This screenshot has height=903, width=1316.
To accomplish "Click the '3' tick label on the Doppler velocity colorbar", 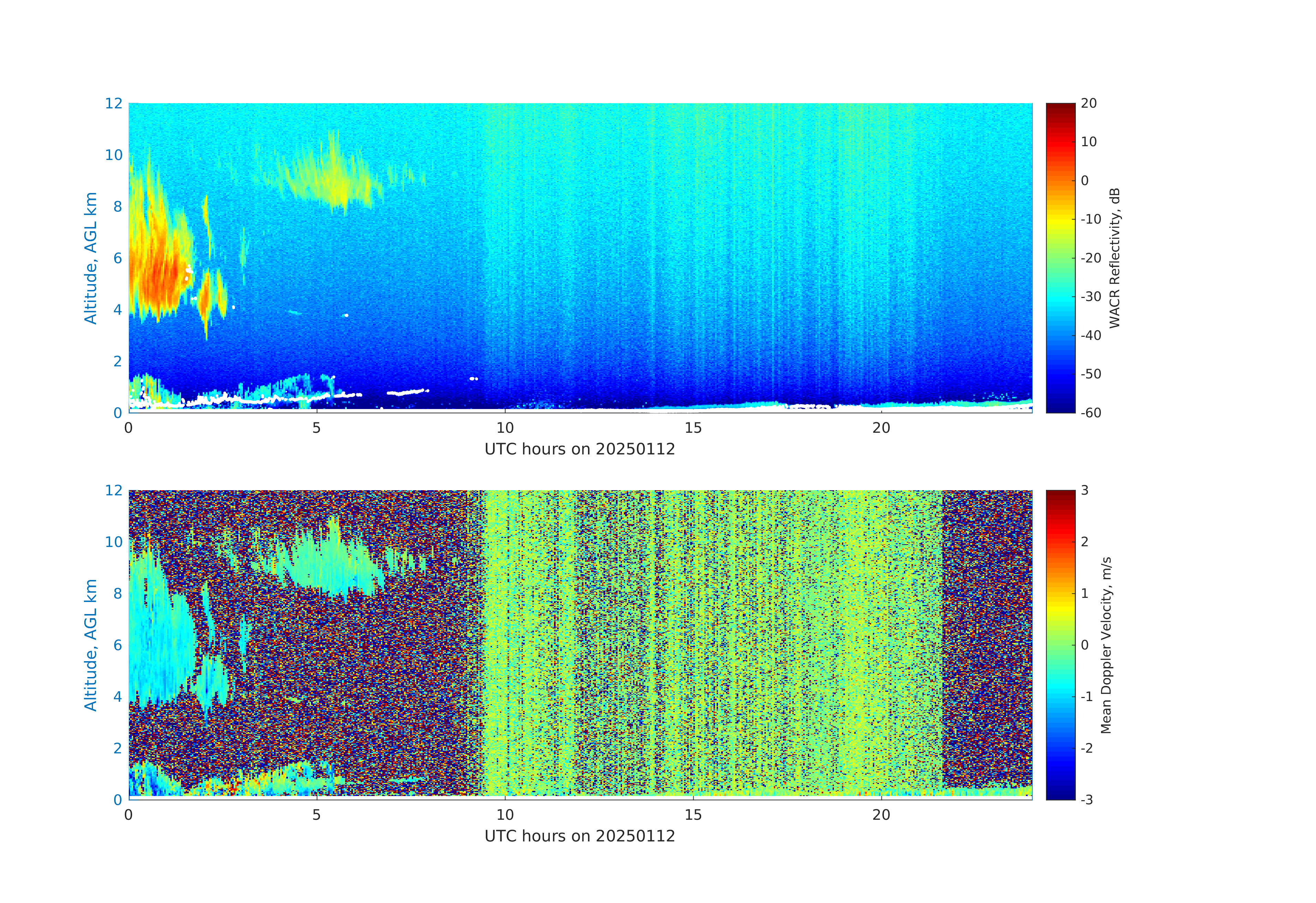I will [x=1084, y=490].
